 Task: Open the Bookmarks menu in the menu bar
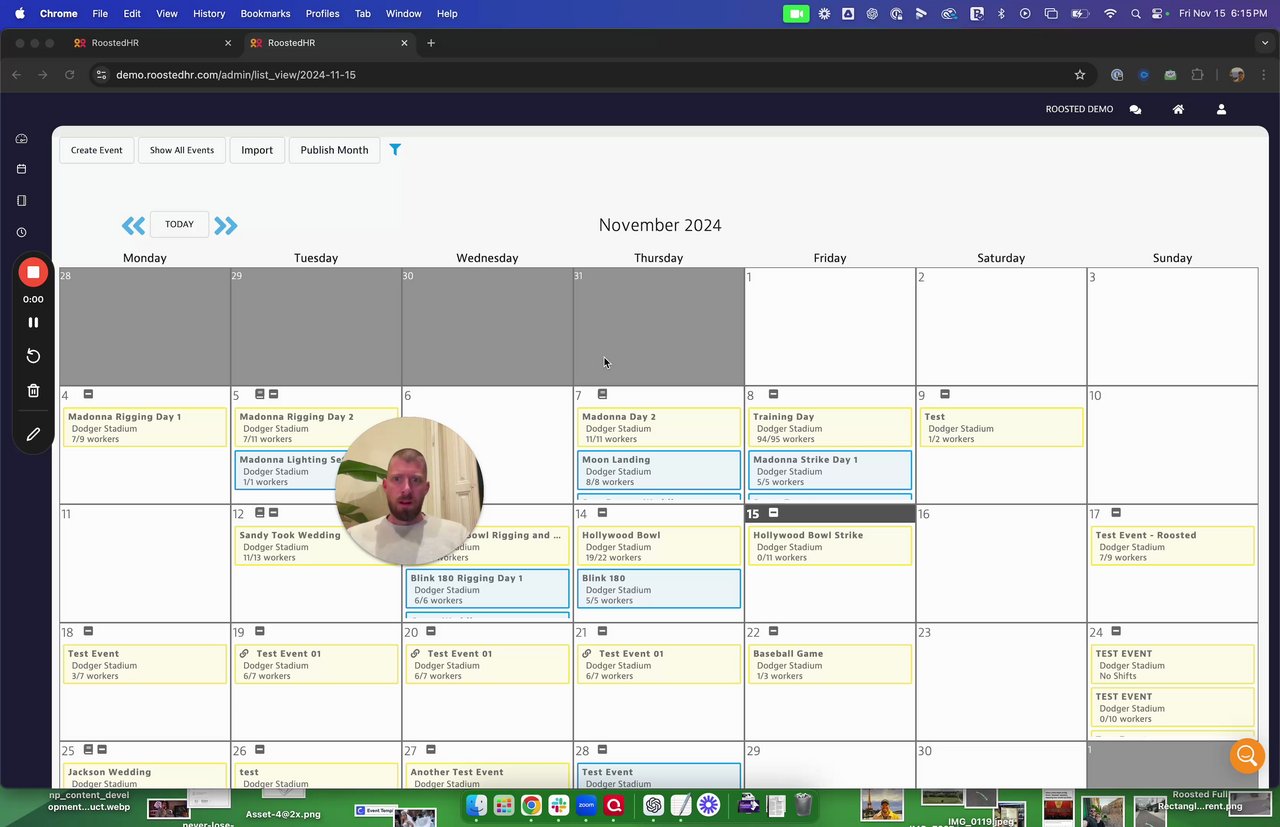pos(265,13)
